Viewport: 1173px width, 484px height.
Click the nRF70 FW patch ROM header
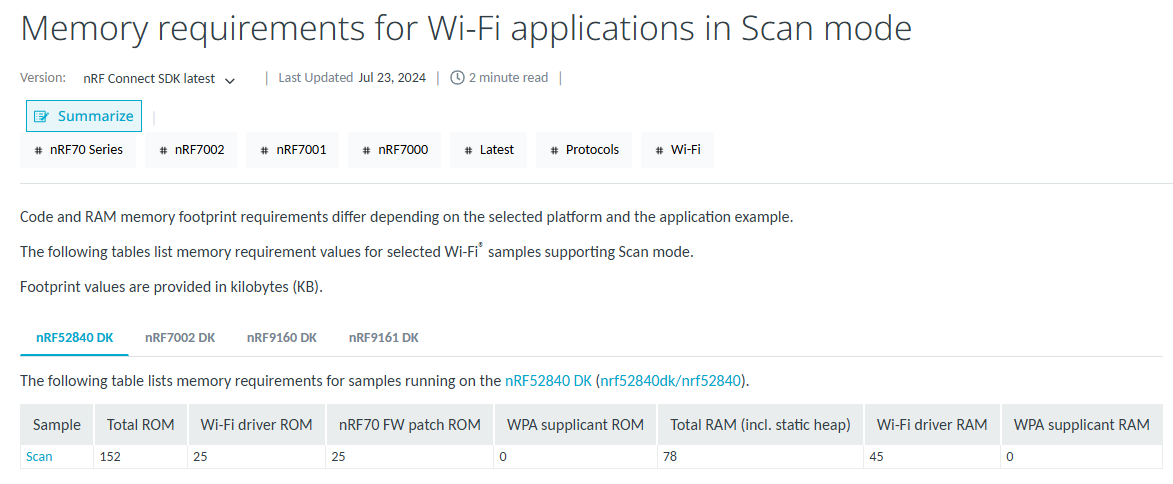click(409, 425)
